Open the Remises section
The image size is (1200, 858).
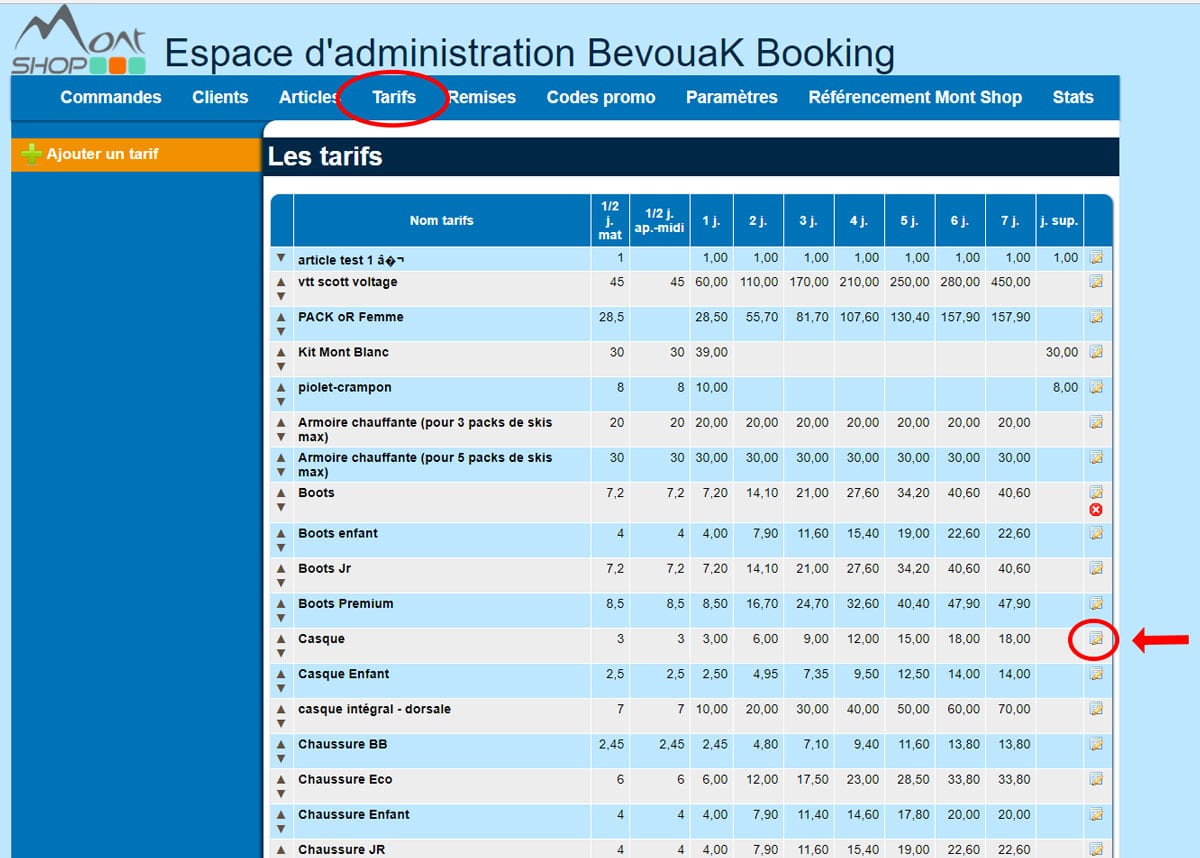482,97
